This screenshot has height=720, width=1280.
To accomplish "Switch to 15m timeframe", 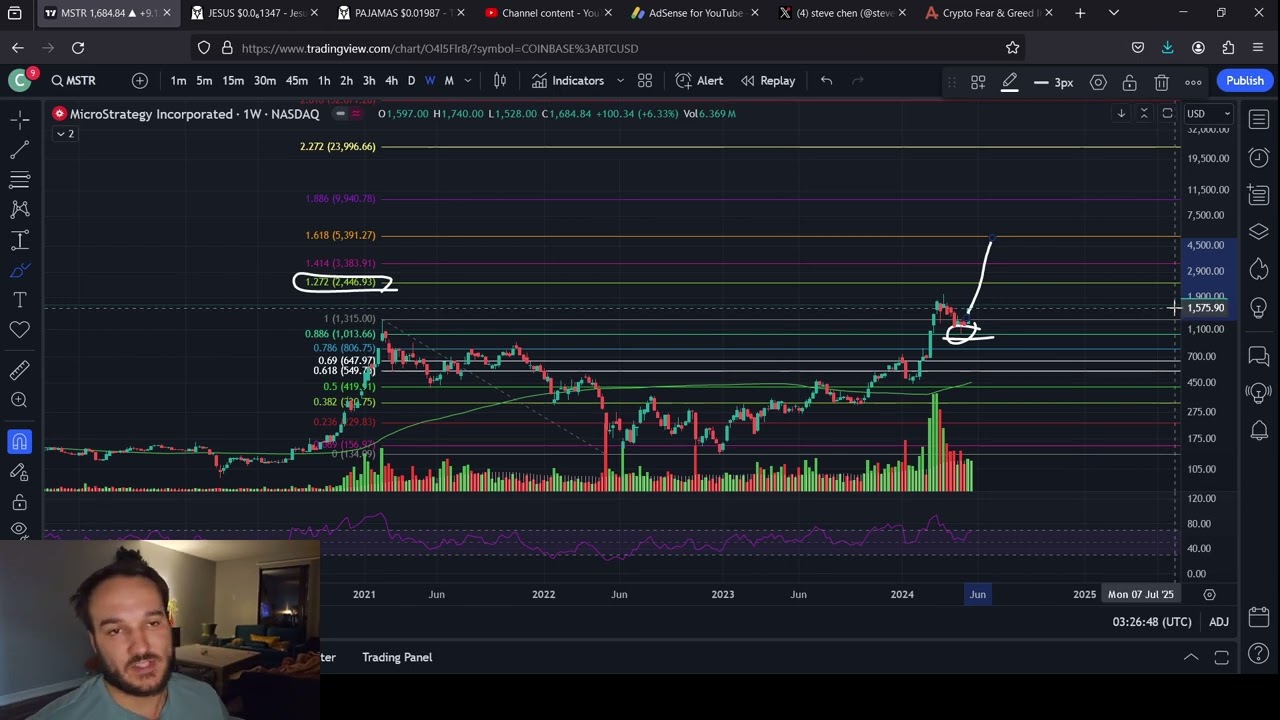I will 233,81.
